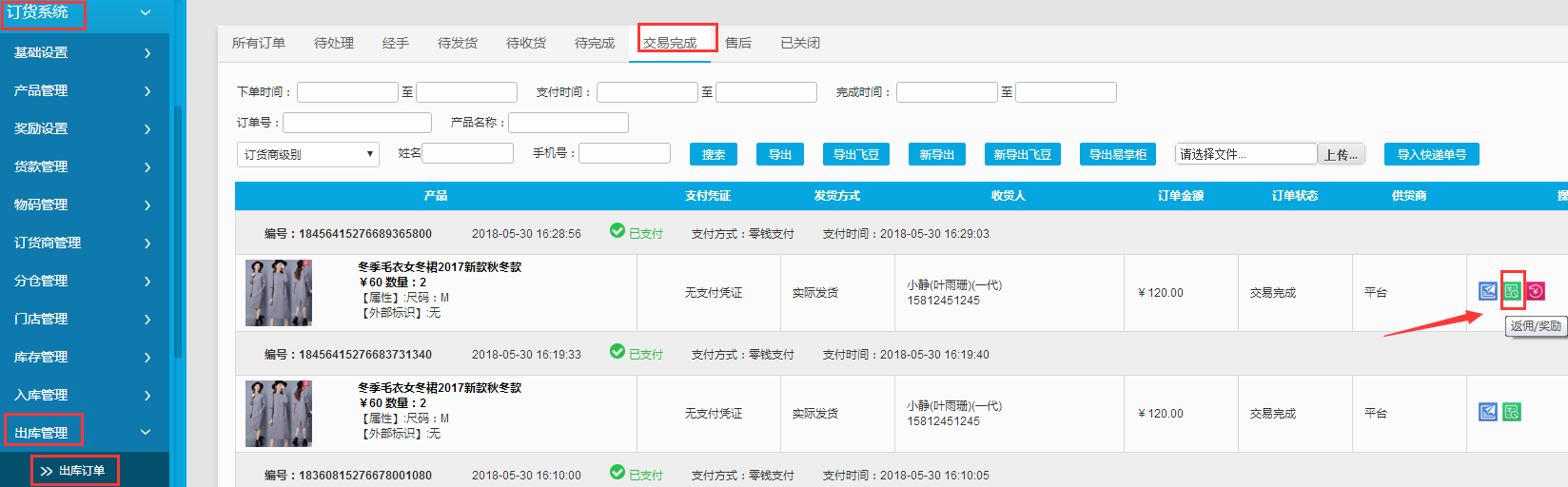Click the 导入快递单号 button
The height and width of the screenshot is (487, 1568).
coord(1432,154)
